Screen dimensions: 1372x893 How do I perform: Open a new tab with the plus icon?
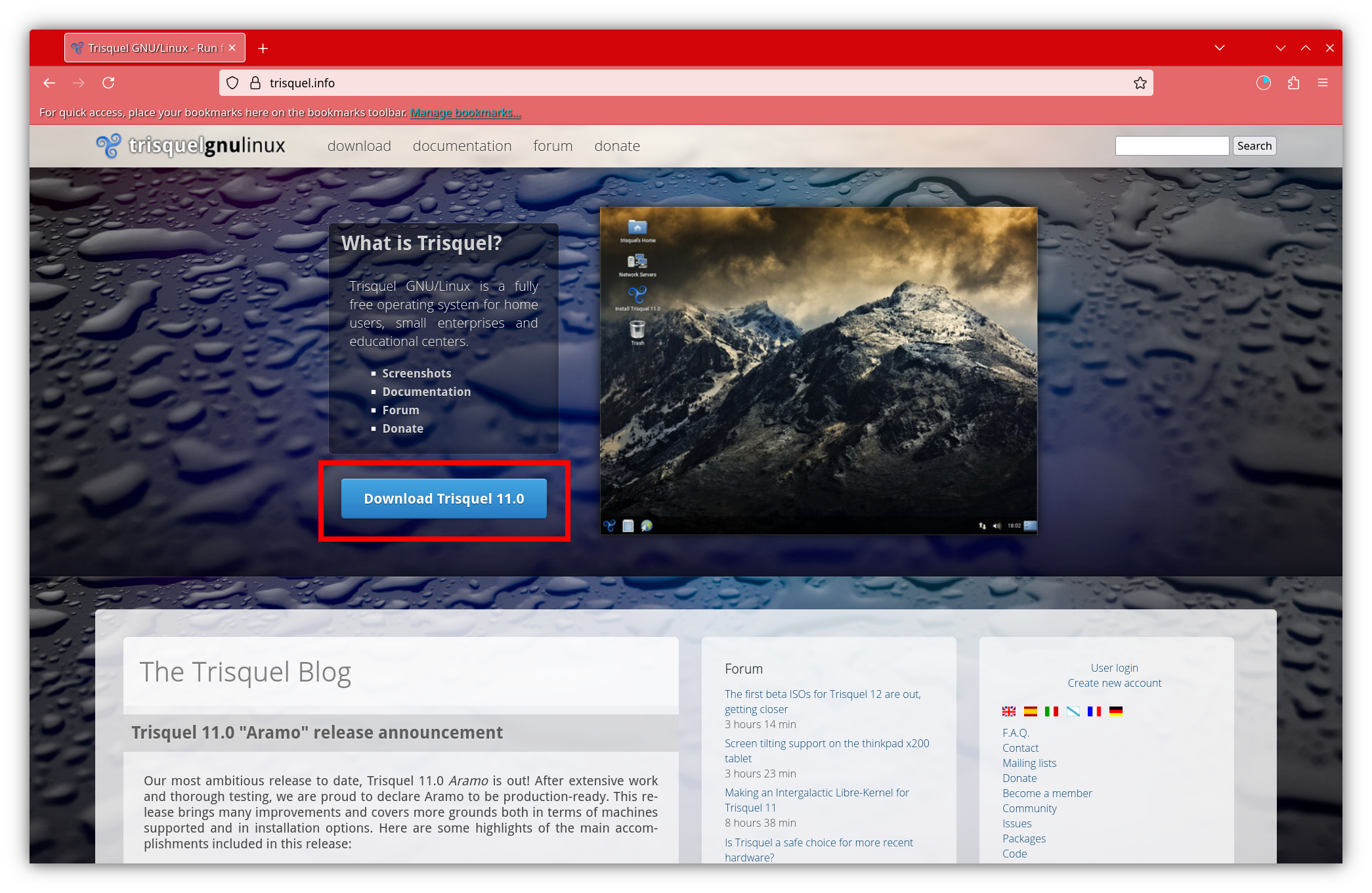tap(263, 49)
